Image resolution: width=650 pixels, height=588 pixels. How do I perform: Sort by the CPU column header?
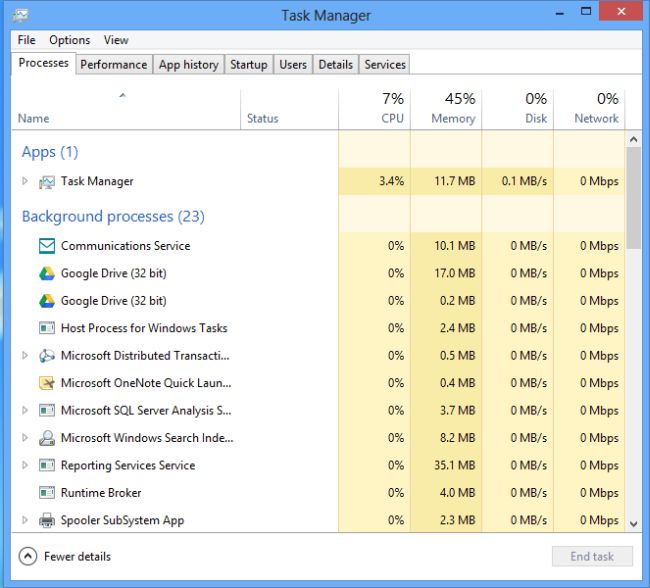click(374, 109)
